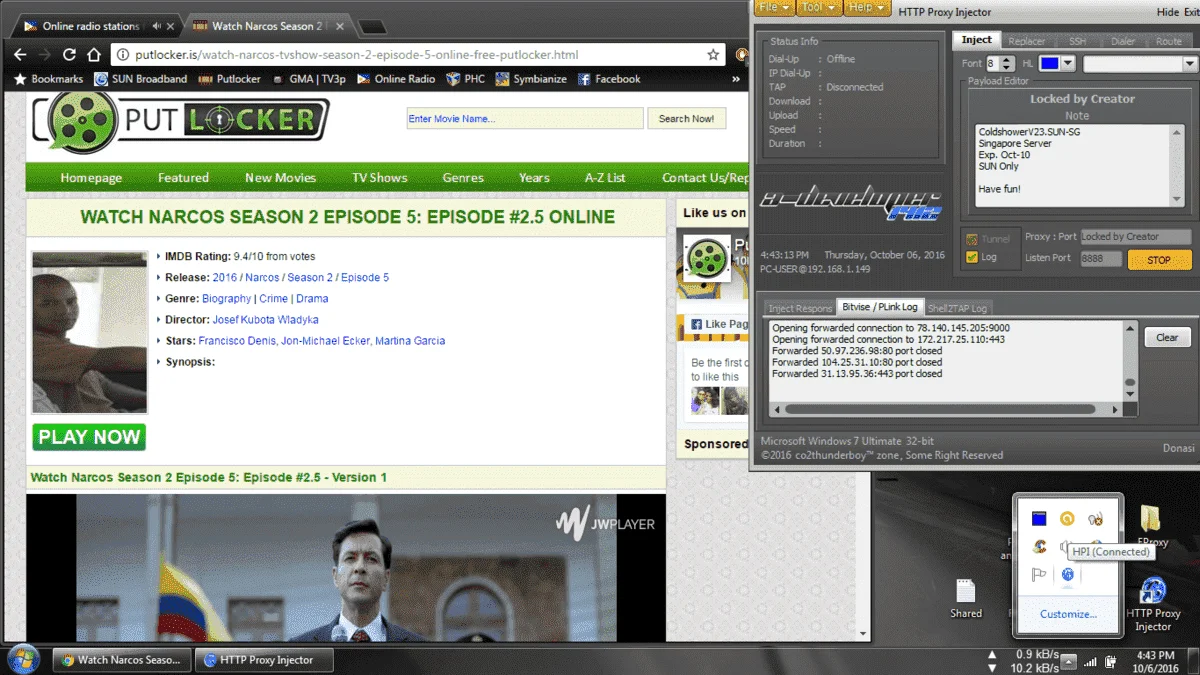
Task: Open the Shell2TAP Log tab
Action: tap(957, 308)
